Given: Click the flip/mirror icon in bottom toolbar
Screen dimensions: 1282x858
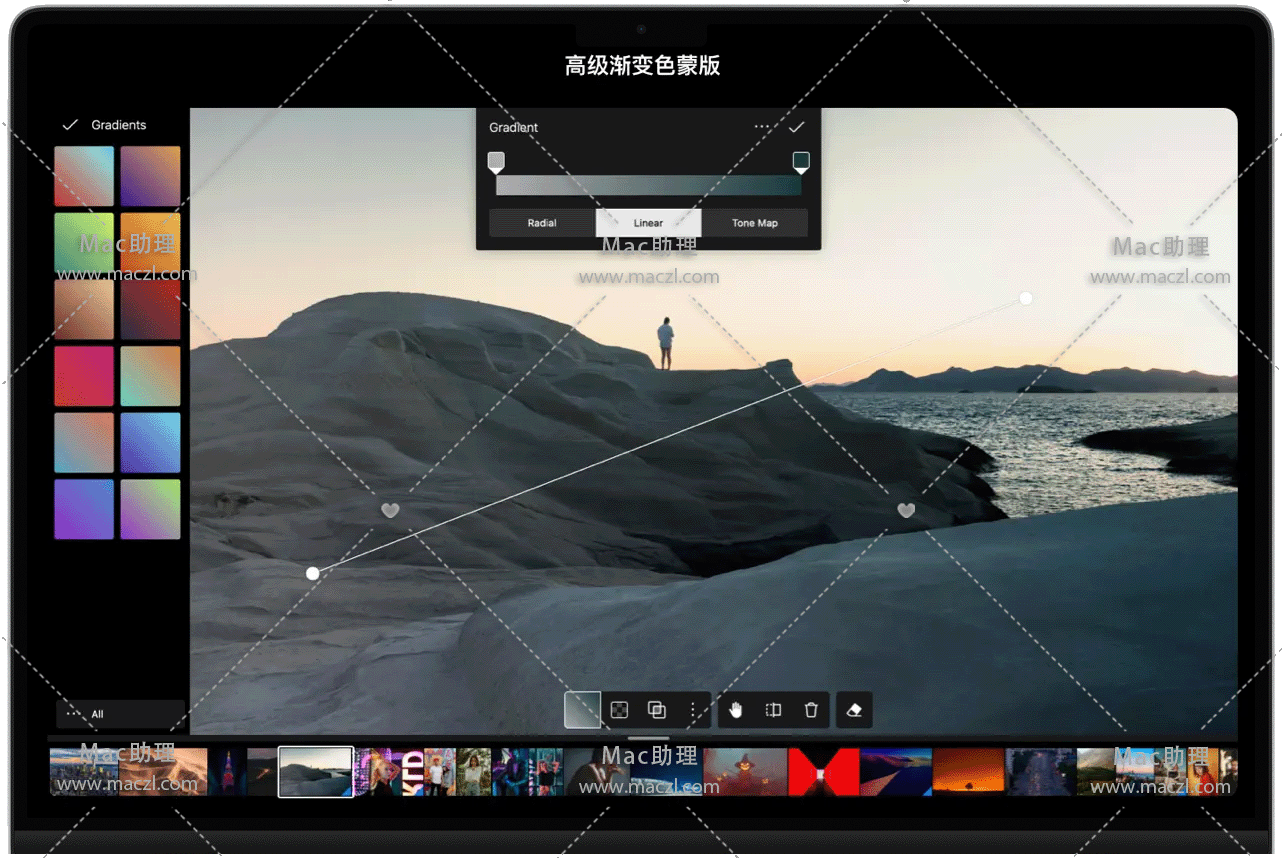Looking at the screenshot, I should pyautogui.click(x=773, y=710).
